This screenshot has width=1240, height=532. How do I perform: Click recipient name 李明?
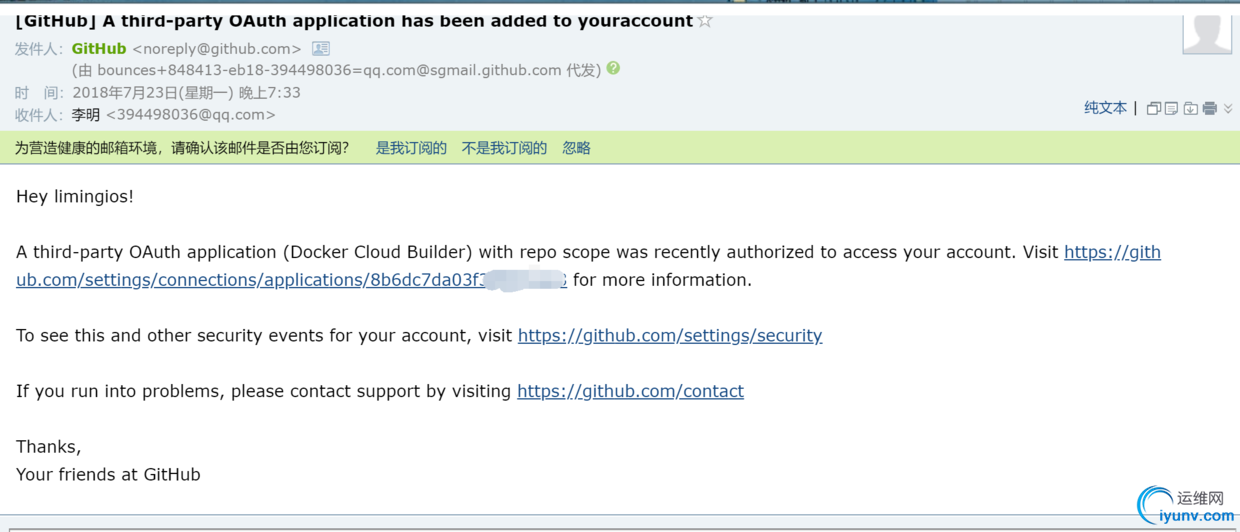coord(86,115)
